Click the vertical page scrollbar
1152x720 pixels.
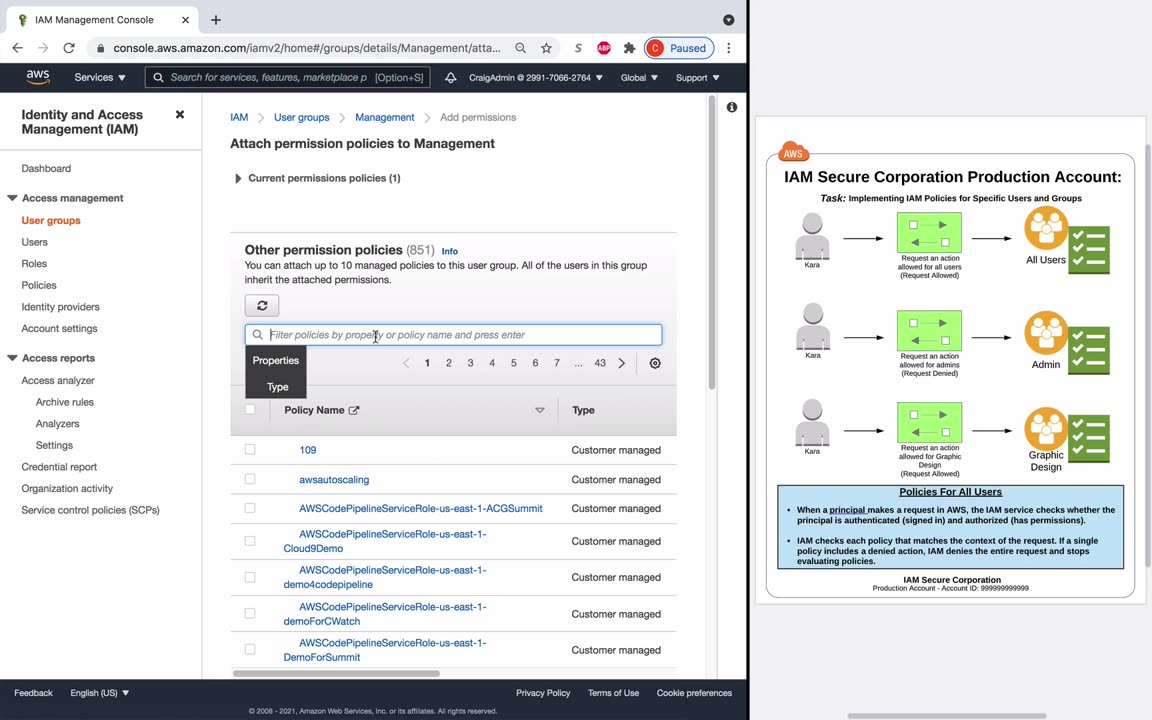point(711,242)
